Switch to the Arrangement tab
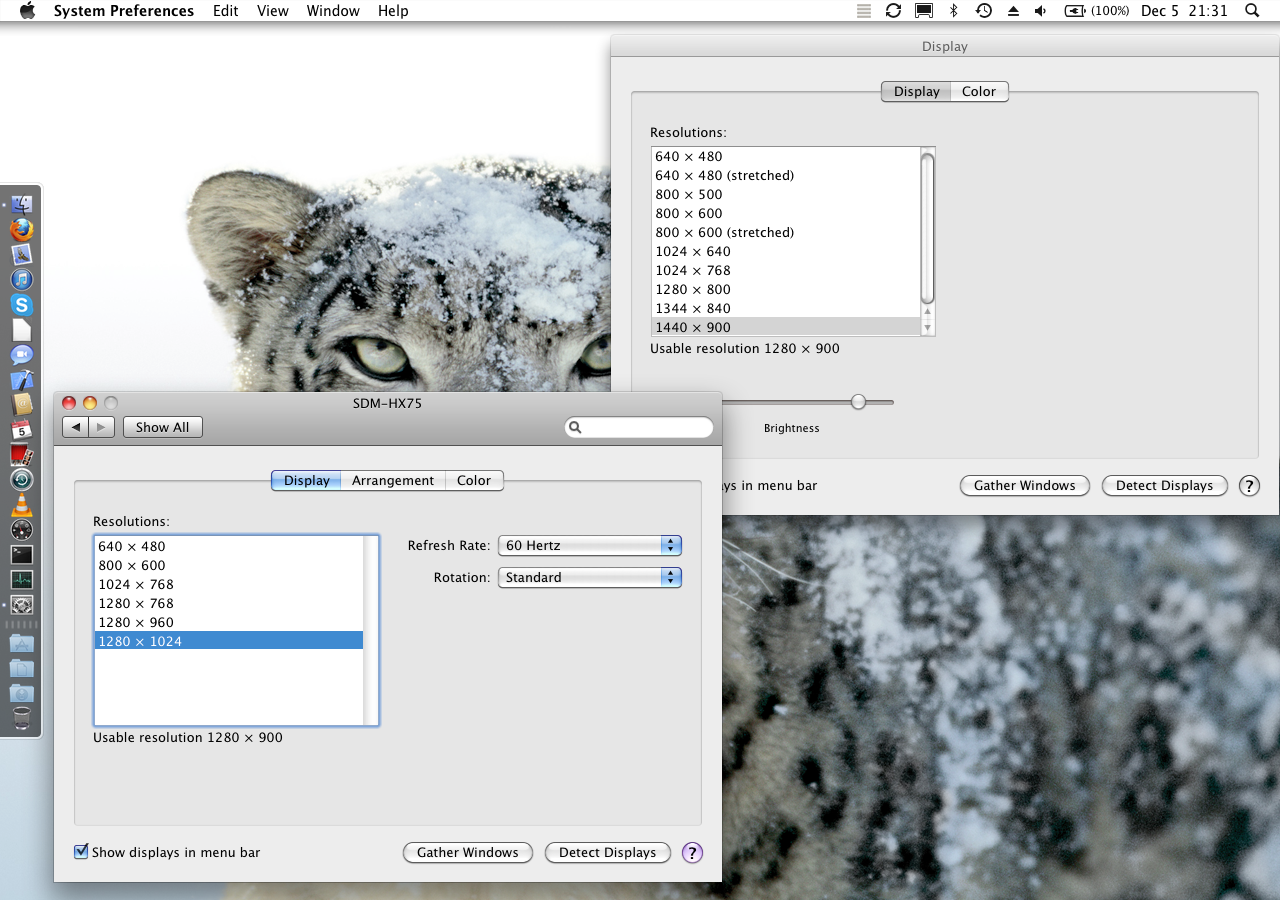The height and width of the screenshot is (900, 1280). coord(392,481)
